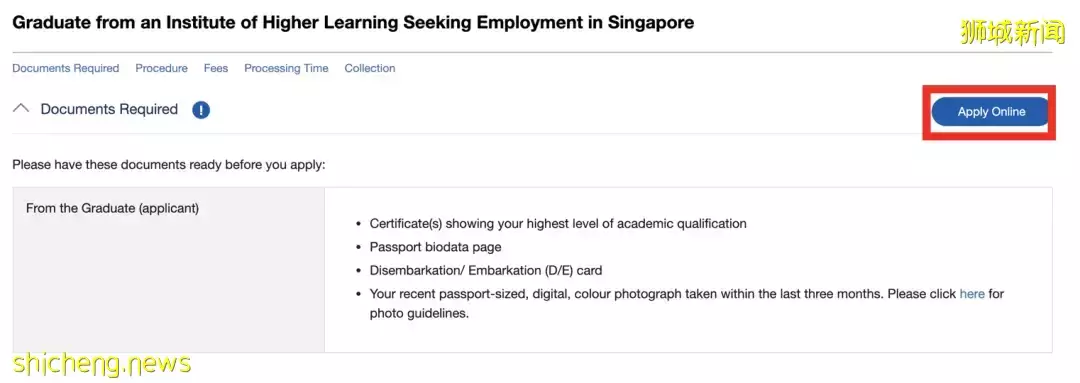
Task: Click the 'photo guidelines.' trailing text line
Action: [x=419, y=313]
